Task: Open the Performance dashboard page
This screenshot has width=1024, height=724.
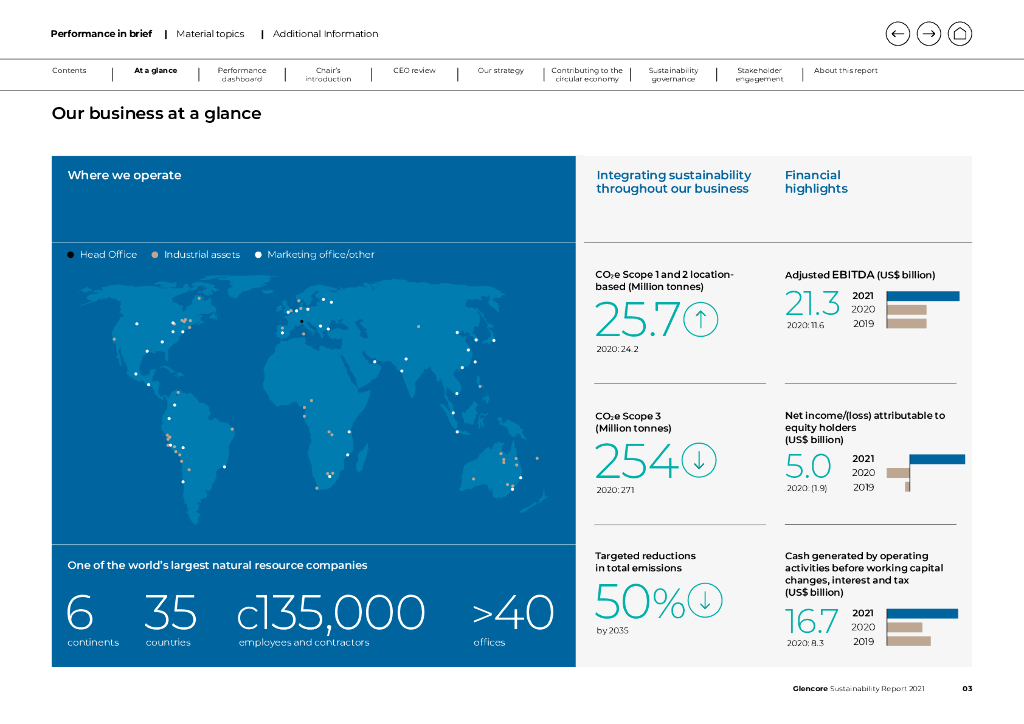Action: (x=242, y=75)
